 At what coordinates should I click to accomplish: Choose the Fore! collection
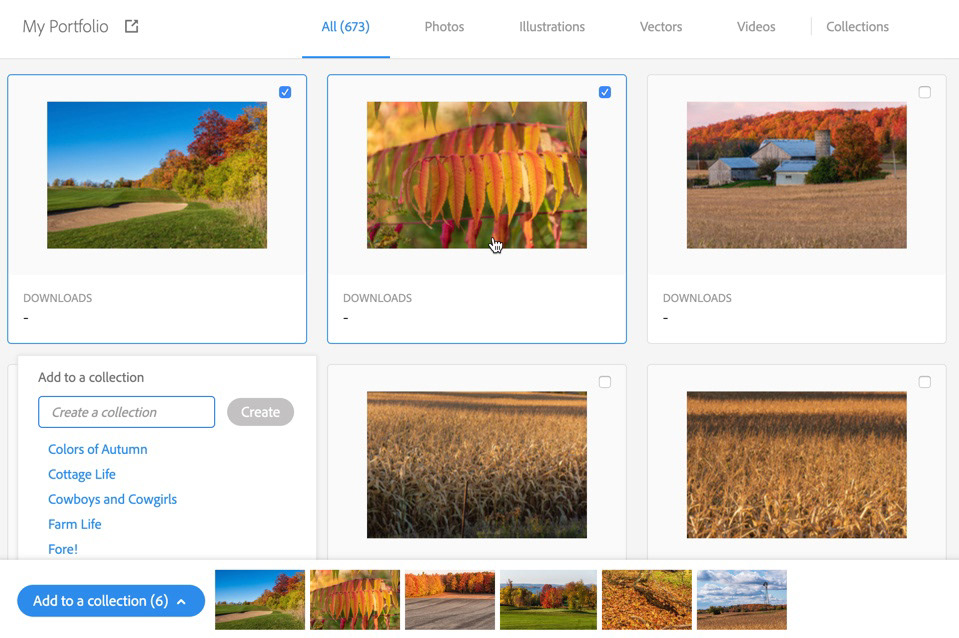pos(63,550)
